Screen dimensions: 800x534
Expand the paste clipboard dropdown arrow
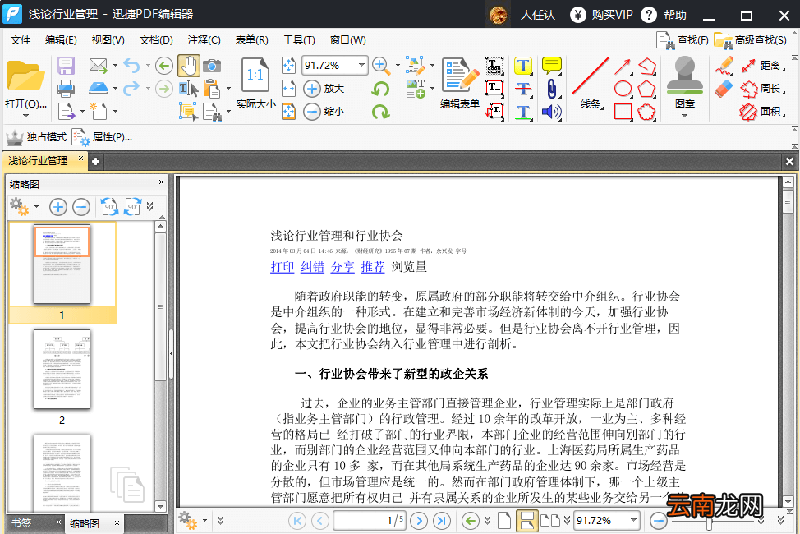(229, 89)
